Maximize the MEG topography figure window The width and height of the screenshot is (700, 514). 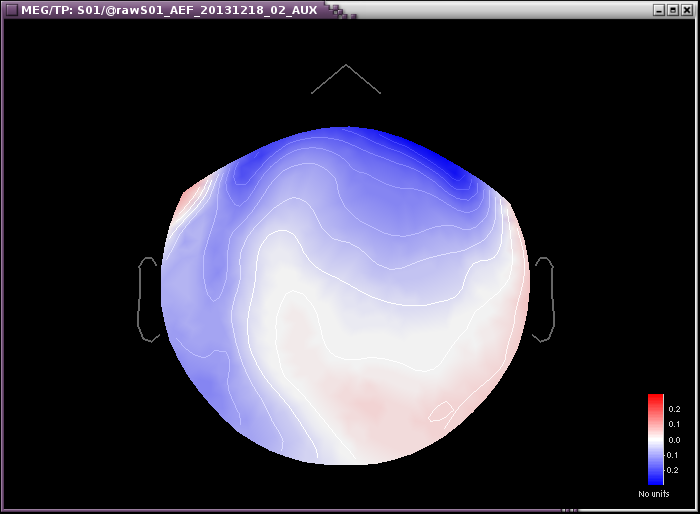pos(673,10)
